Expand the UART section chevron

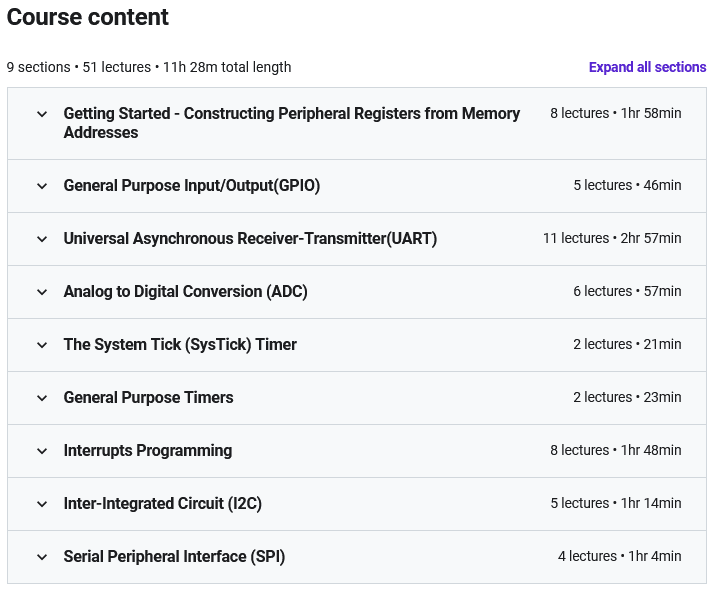pyautogui.click(x=42, y=239)
